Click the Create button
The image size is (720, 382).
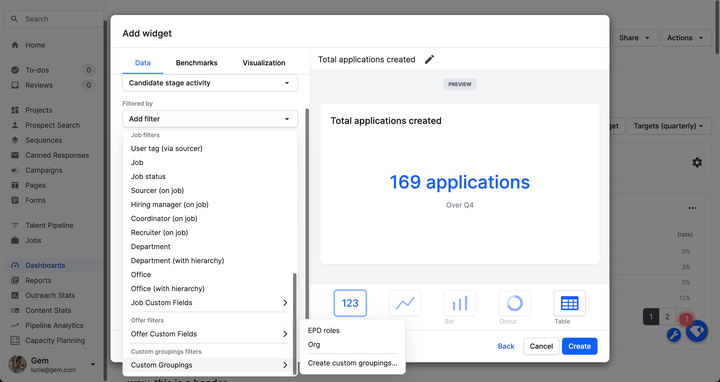pos(579,346)
